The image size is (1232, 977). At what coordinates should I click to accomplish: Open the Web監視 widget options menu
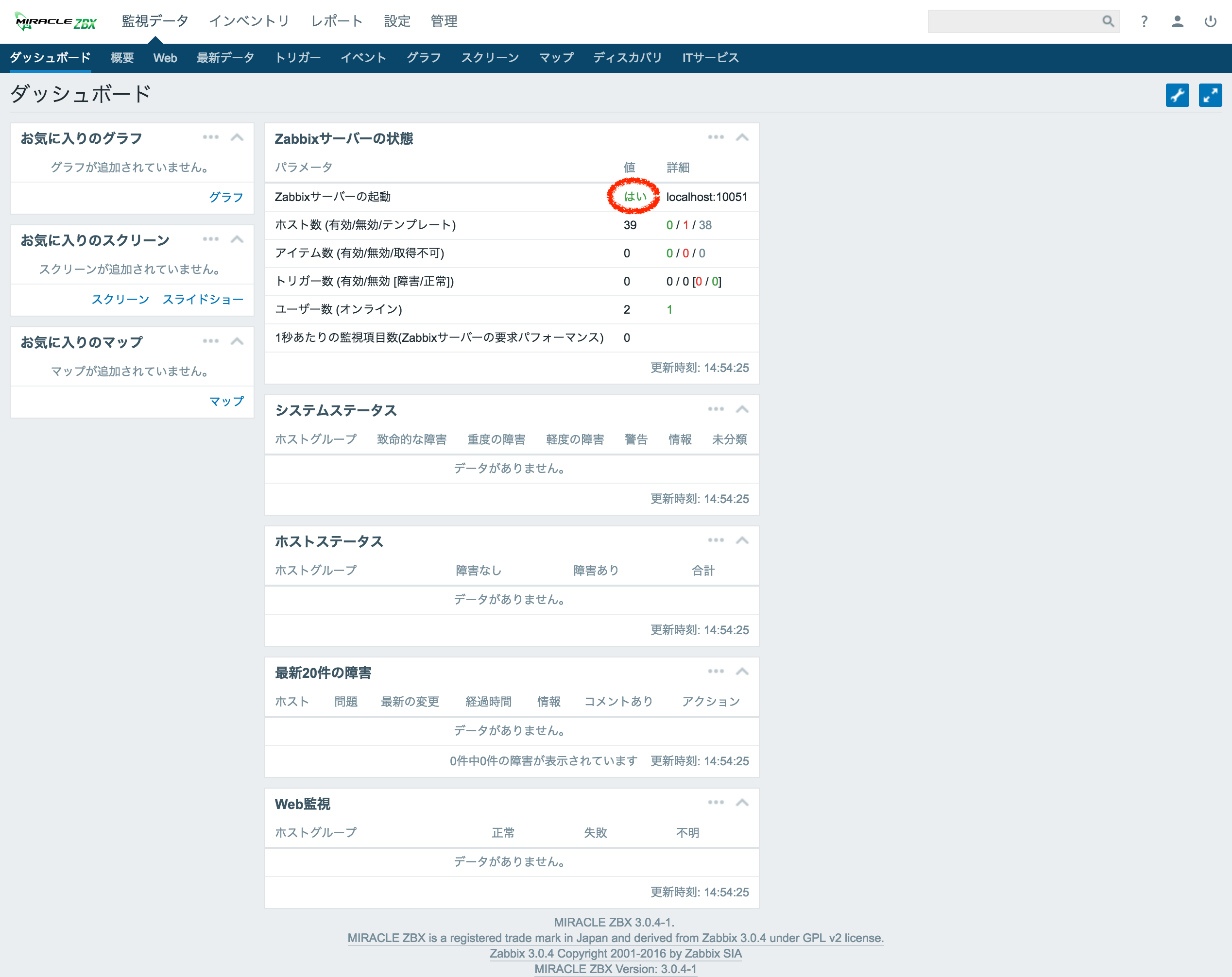(716, 802)
